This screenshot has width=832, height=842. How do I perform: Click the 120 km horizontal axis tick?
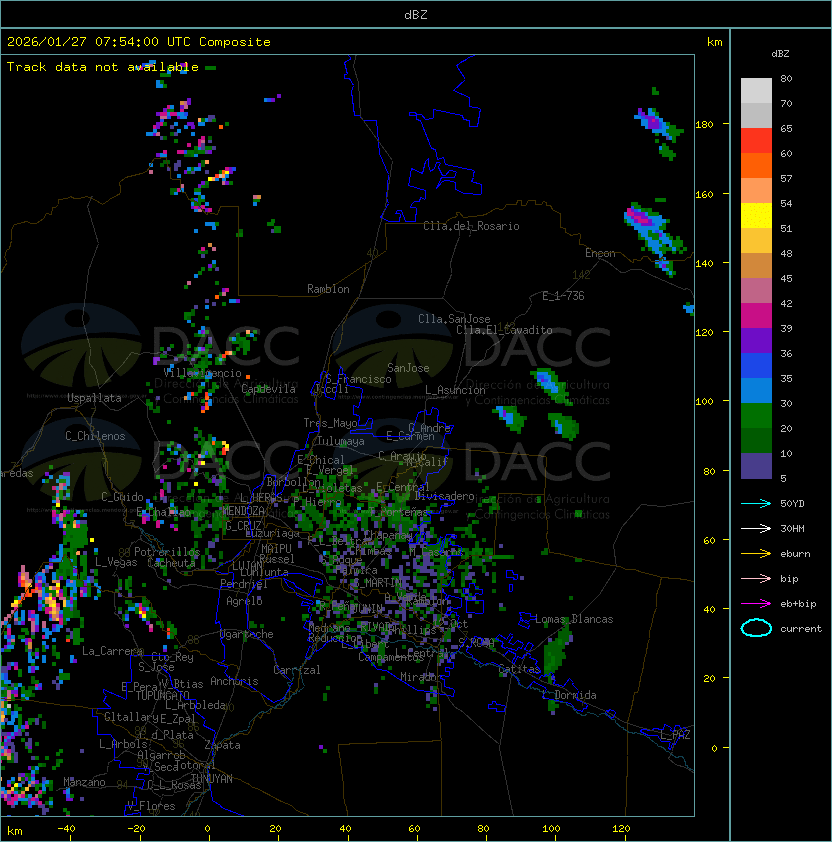621,829
